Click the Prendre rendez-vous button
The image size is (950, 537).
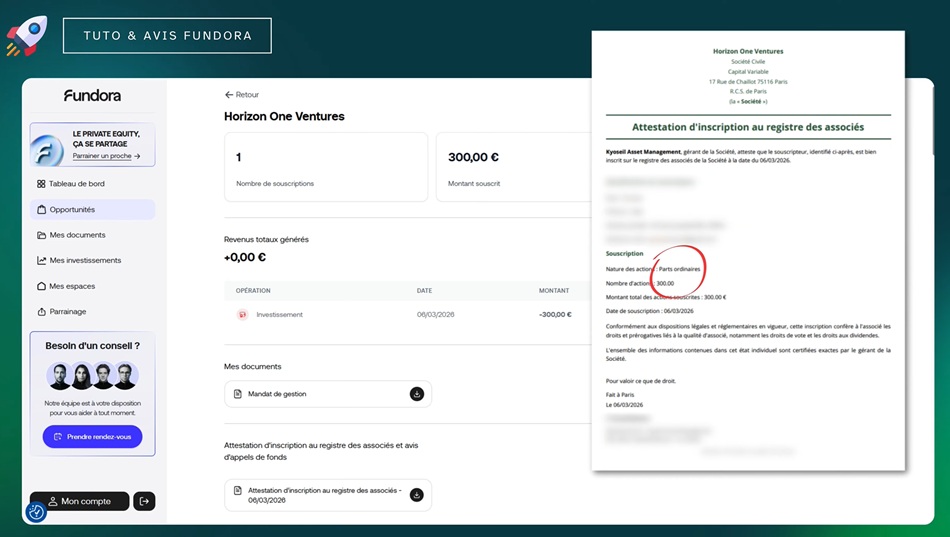92,436
